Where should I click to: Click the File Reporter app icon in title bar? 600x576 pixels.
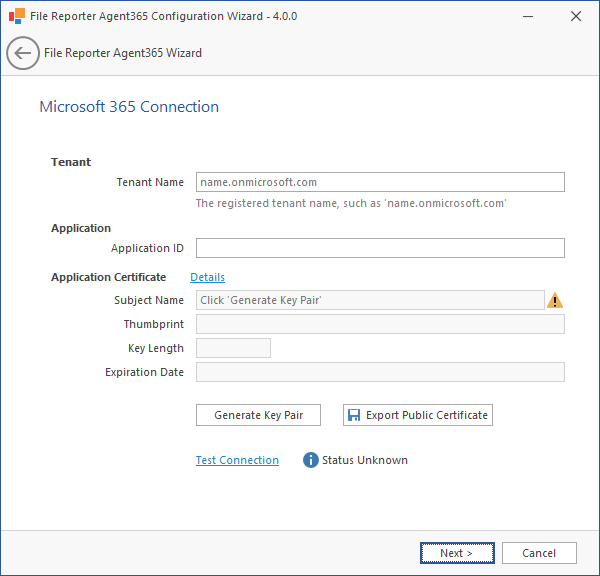click(x=16, y=16)
